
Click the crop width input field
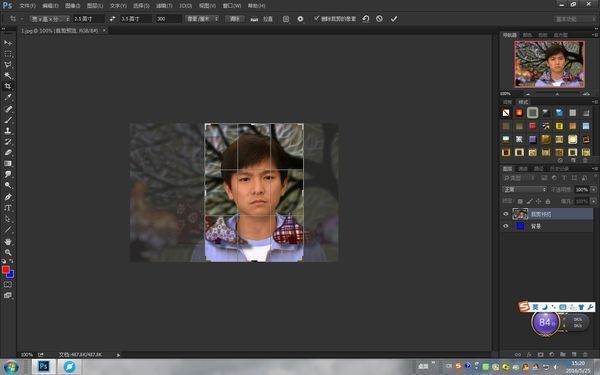[x=88, y=19]
